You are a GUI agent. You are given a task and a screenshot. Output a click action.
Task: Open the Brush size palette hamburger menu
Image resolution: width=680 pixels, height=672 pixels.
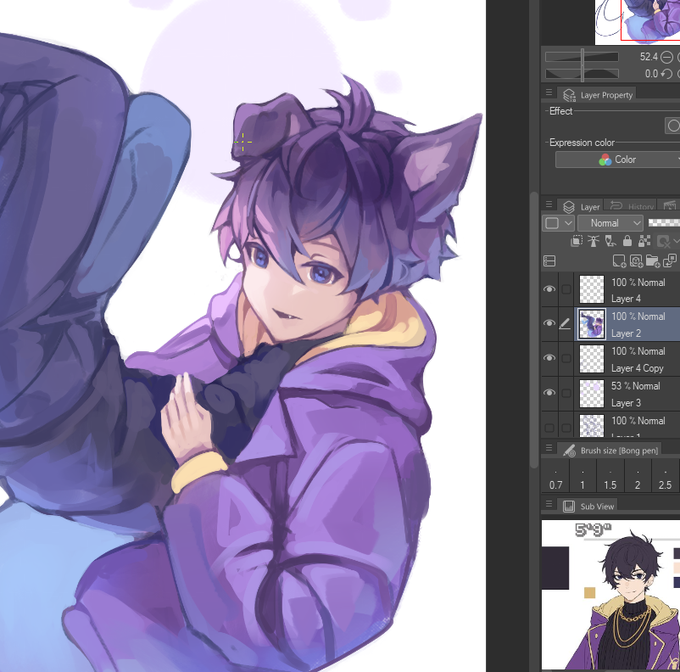[x=549, y=447]
